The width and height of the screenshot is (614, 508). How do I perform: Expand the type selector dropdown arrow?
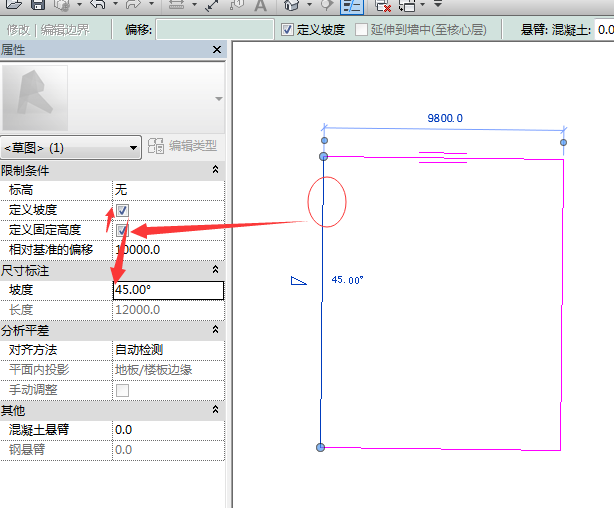click(x=218, y=98)
